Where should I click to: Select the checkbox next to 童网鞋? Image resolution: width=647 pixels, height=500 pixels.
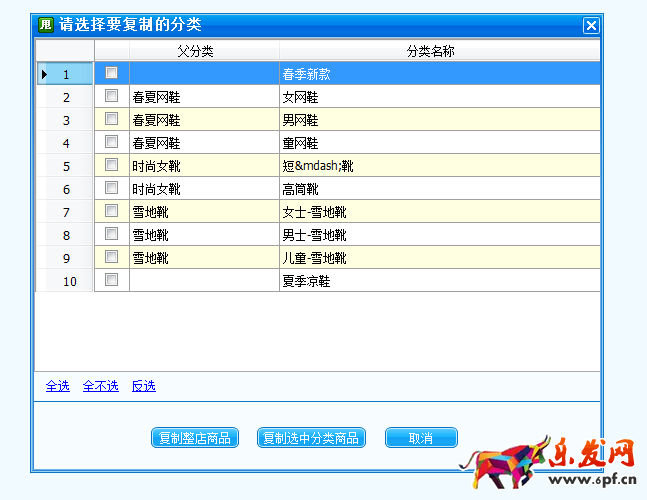click(x=111, y=142)
